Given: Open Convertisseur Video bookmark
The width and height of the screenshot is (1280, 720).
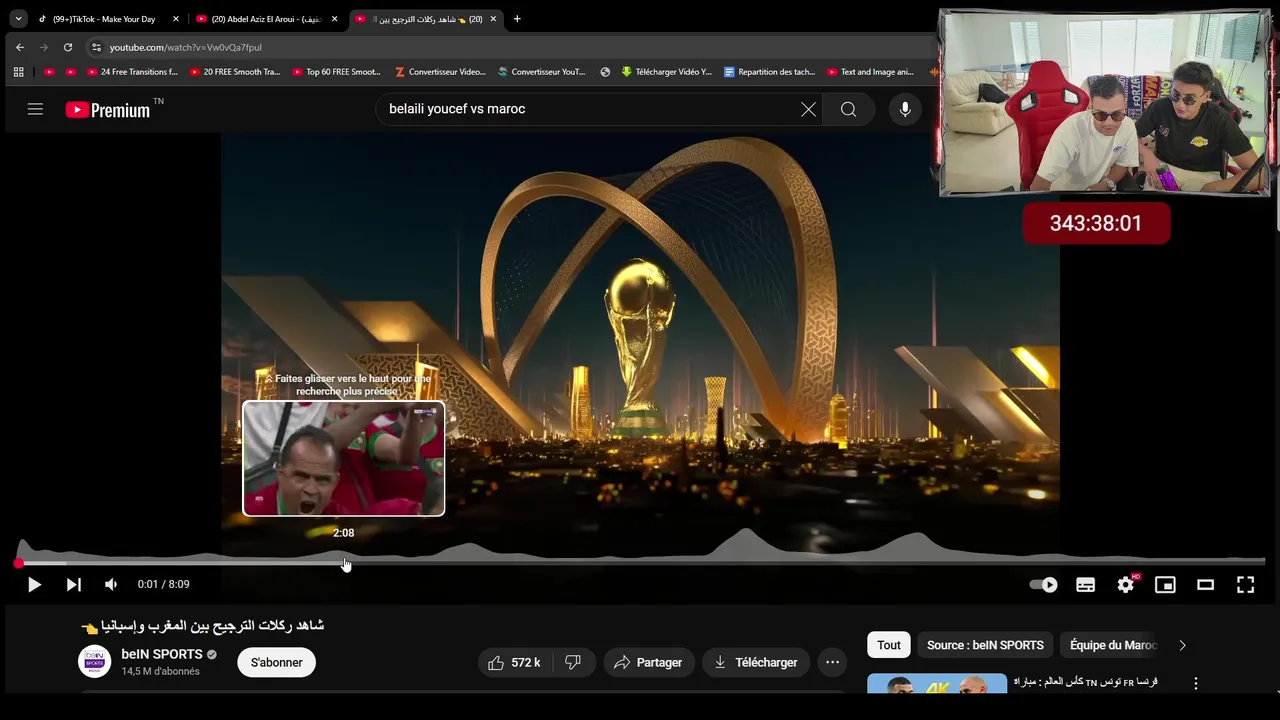Looking at the screenshot, I should (441, 72).
